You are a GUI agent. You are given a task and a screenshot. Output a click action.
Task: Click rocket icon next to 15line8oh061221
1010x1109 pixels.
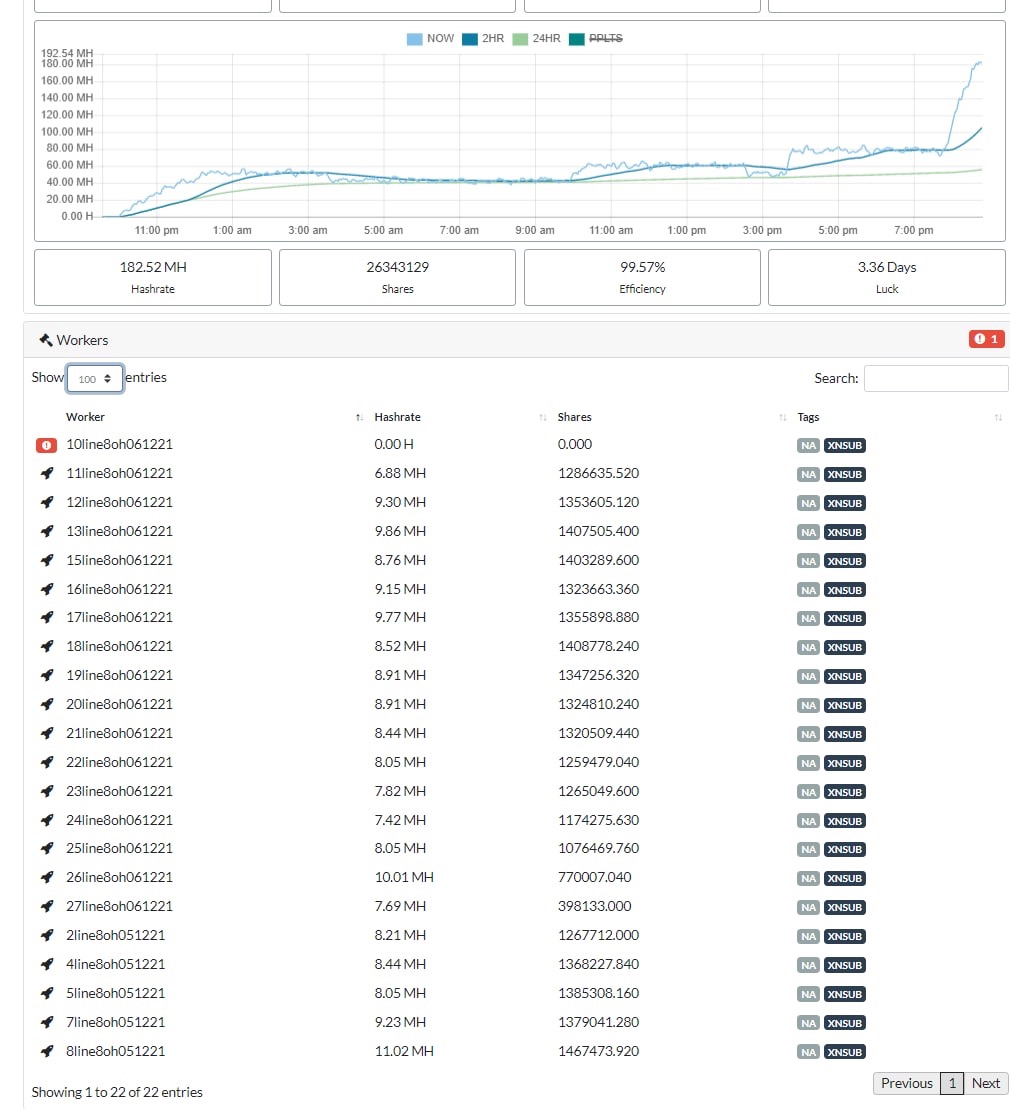click(47, 561)
